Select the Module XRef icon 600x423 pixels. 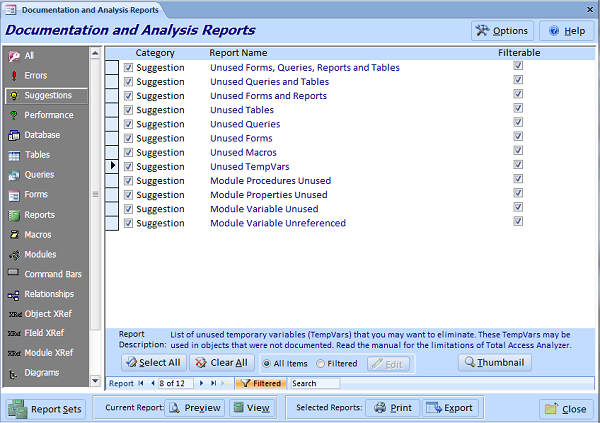coord(14,353)
